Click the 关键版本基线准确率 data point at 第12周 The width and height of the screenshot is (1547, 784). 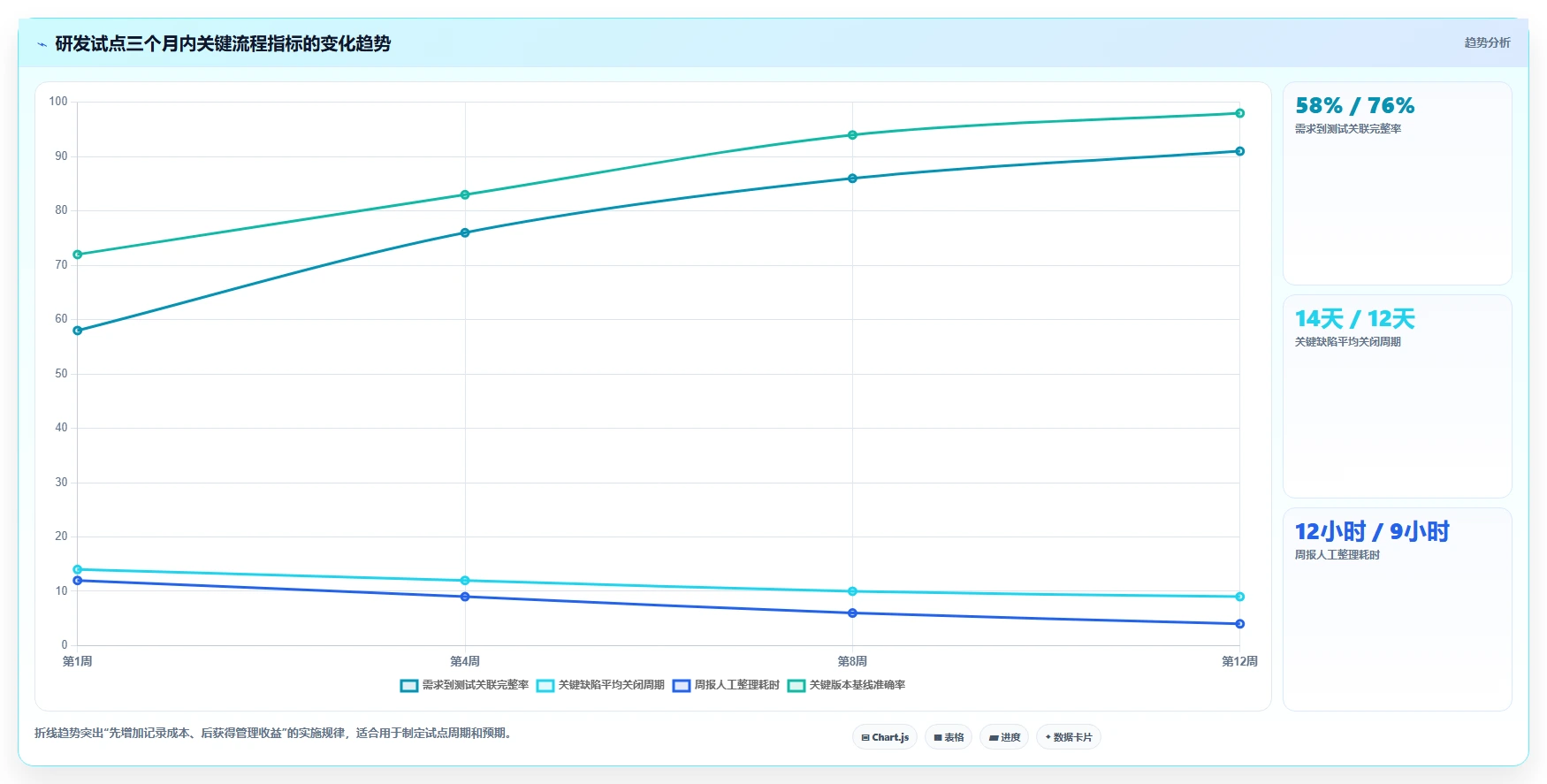pyautogui.click(x=1239, y=113)
